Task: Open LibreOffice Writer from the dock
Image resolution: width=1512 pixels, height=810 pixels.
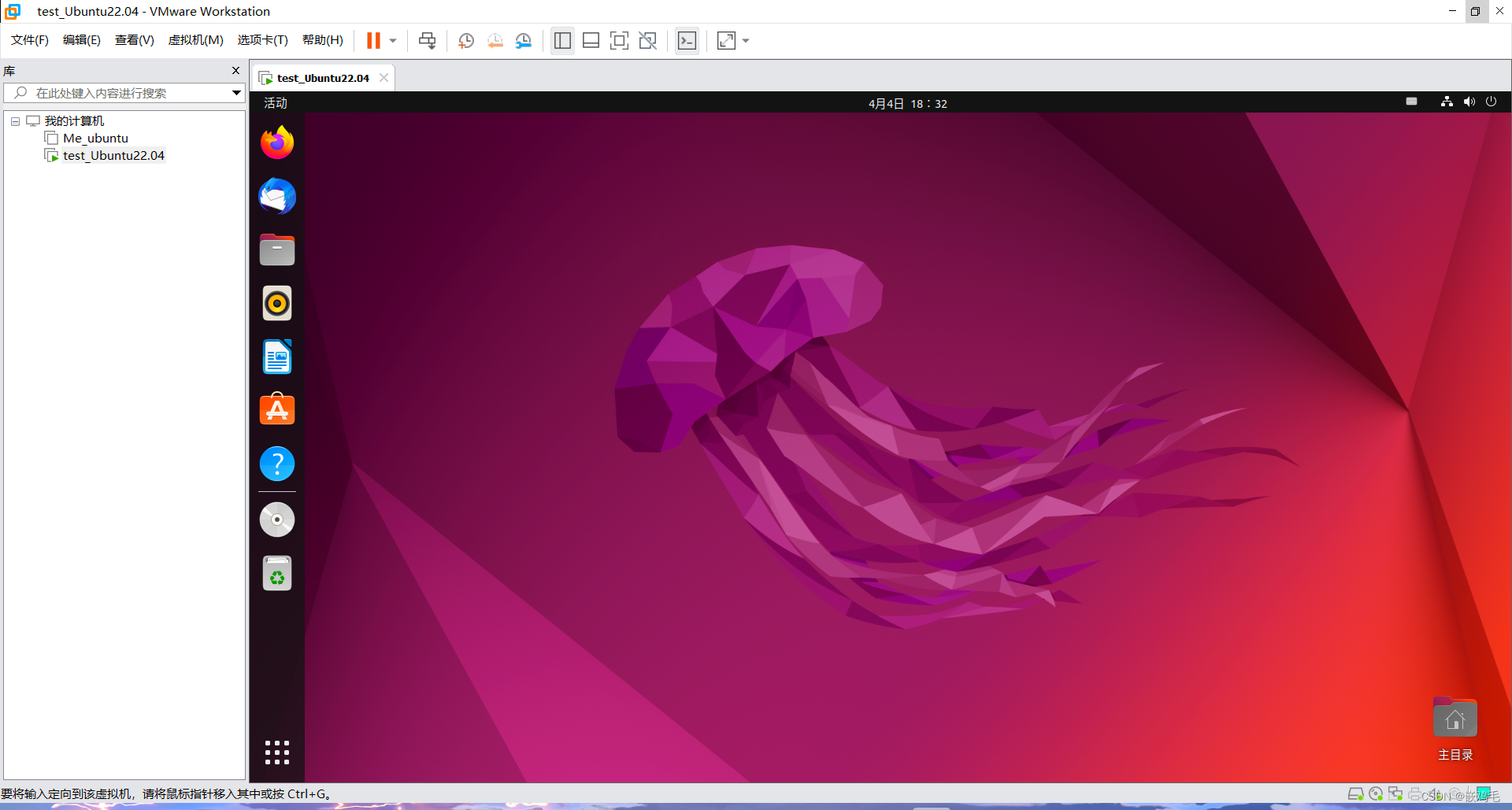Action: coord(277,357)
